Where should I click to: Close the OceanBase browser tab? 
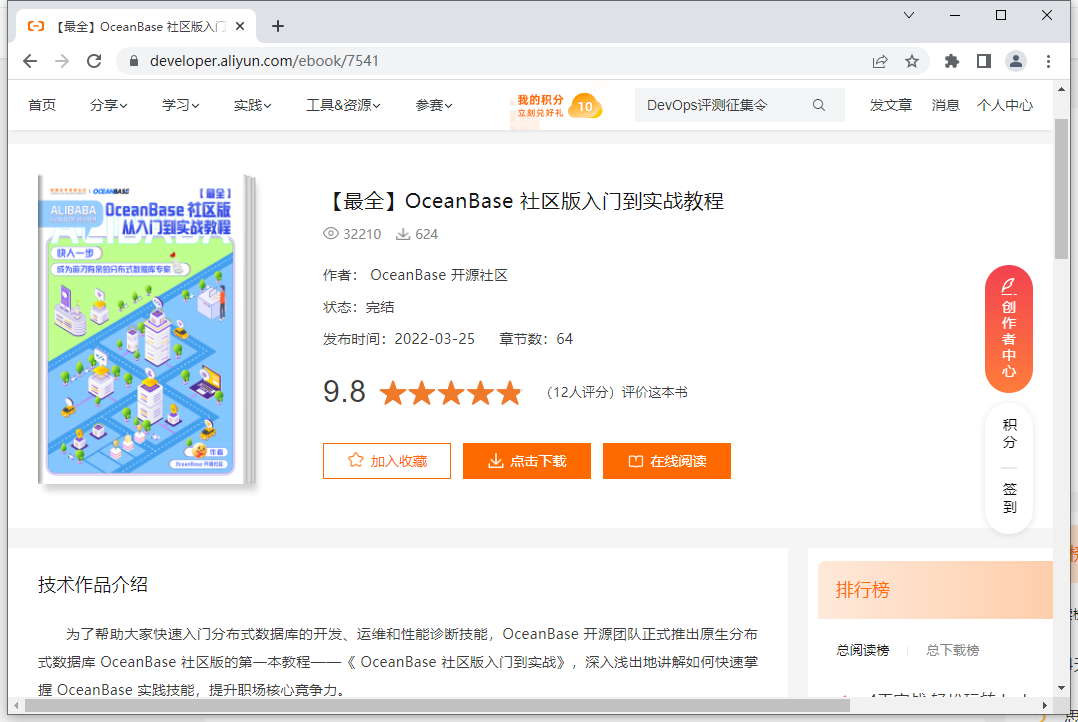tap(240, 26)
